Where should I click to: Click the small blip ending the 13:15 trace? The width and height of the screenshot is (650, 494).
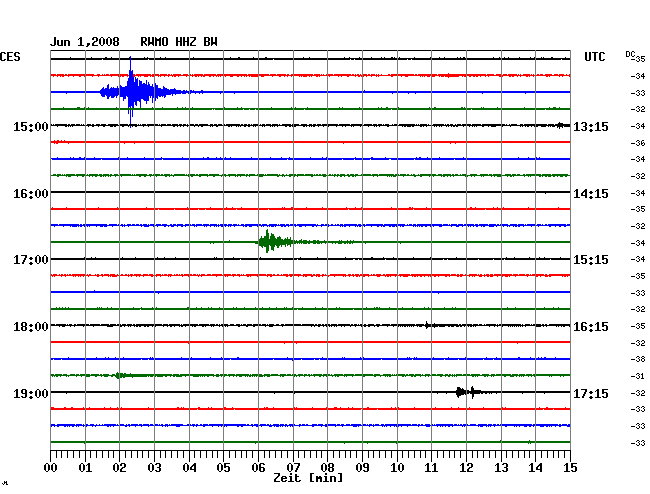coord(560,125)
